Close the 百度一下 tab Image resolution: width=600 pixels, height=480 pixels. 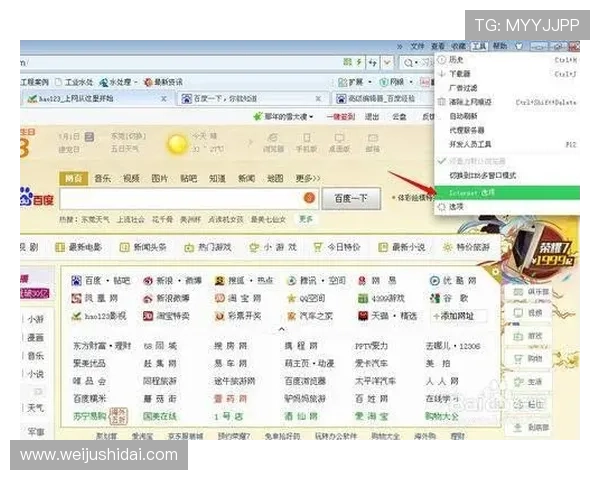pos(318,99)
